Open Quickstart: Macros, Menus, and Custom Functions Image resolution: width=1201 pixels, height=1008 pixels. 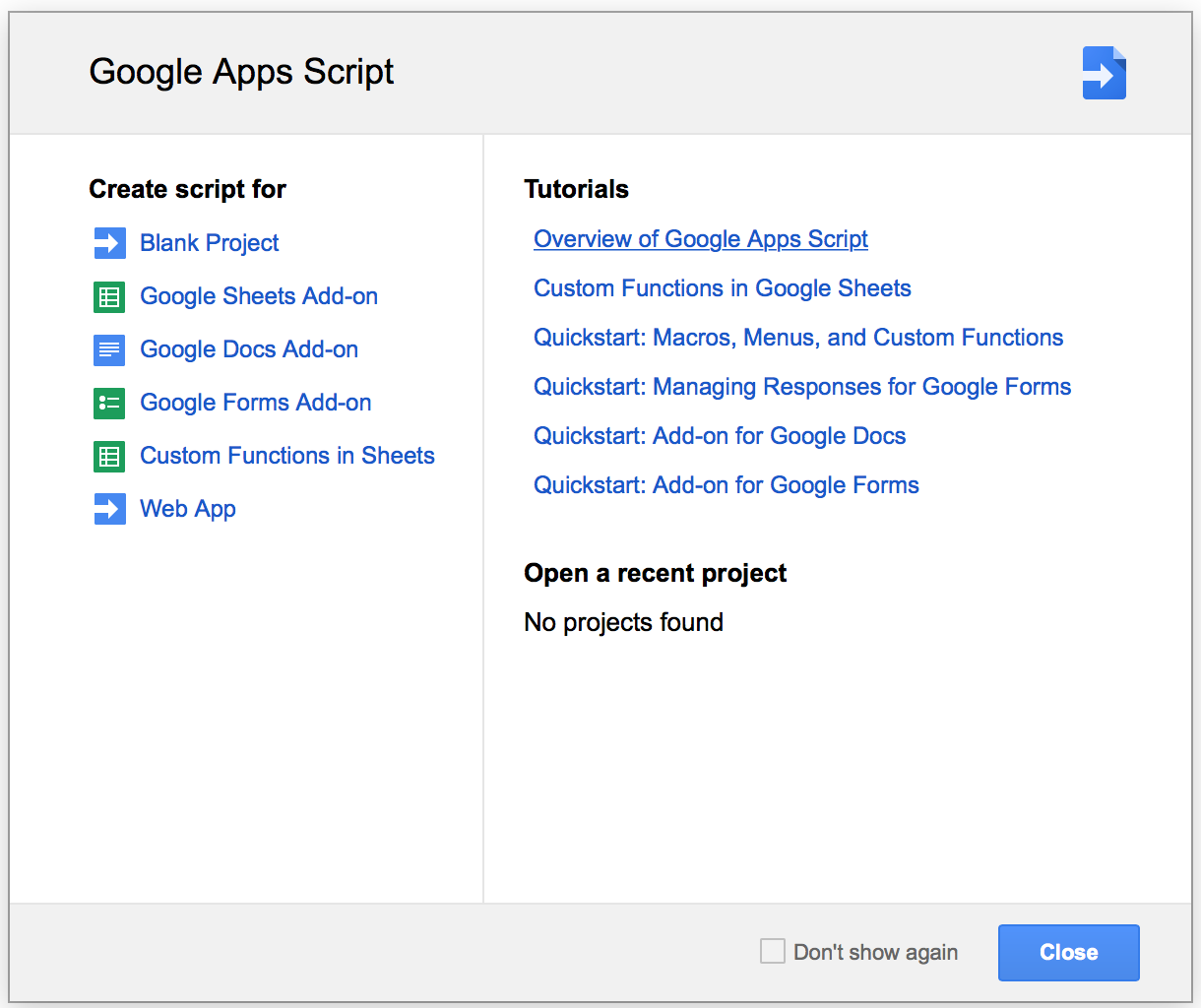798,338
